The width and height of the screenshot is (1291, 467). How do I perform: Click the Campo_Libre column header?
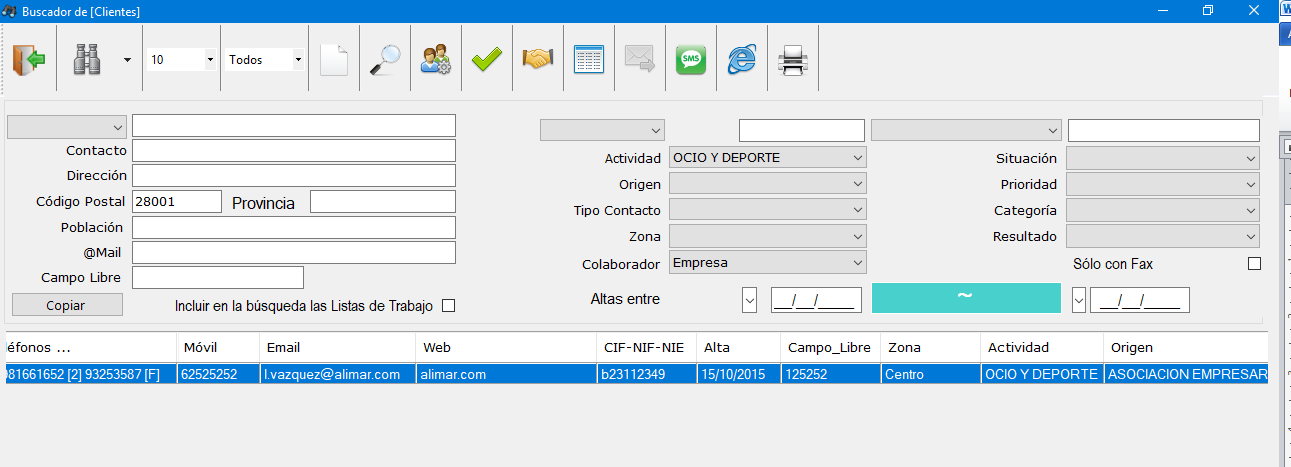[830, 347]
